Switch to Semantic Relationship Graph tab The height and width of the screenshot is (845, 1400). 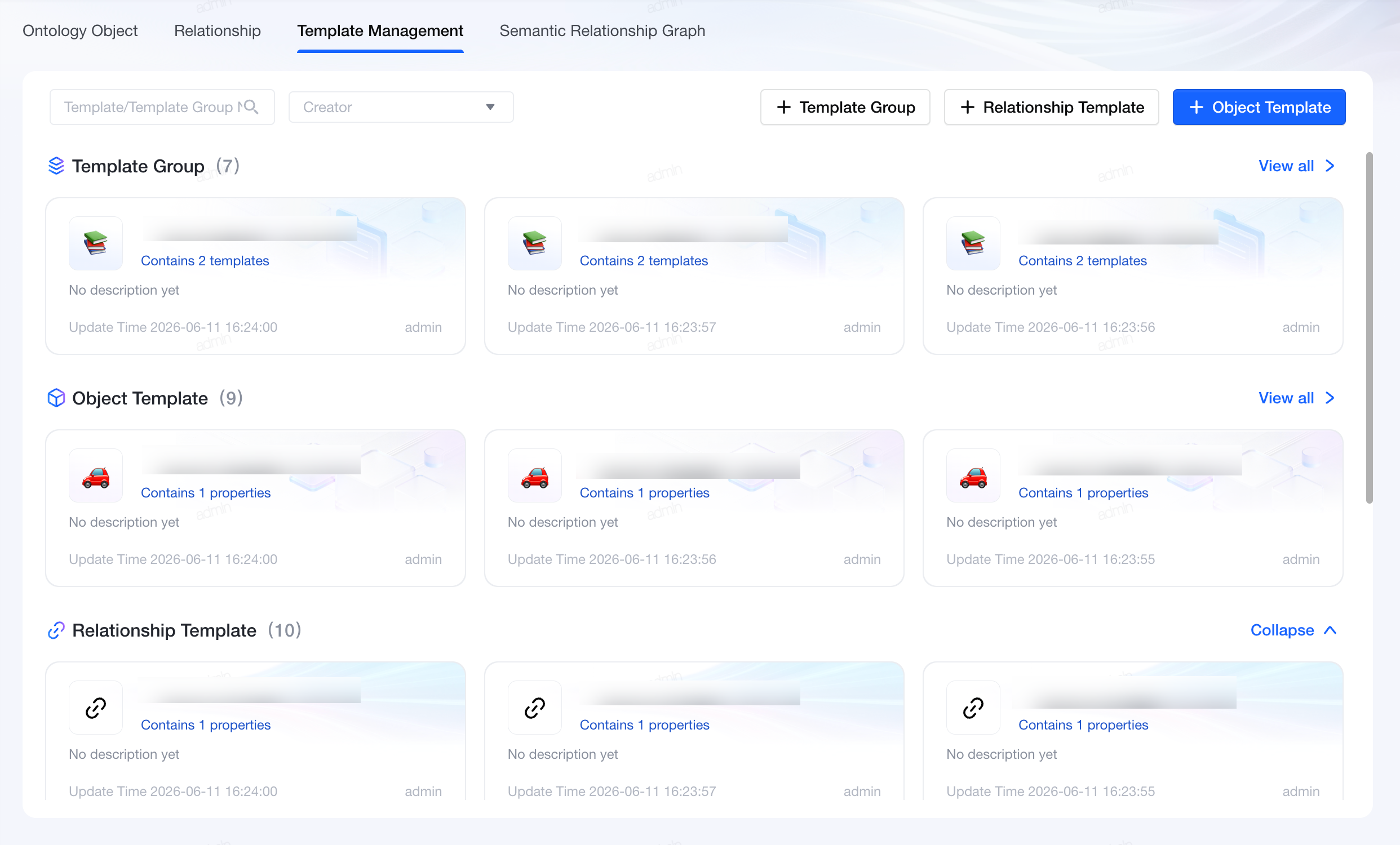coord(602,30)
